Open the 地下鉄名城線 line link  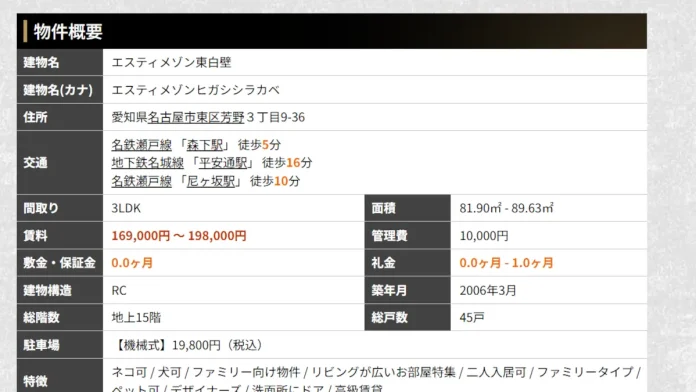(x=147, y=163)
